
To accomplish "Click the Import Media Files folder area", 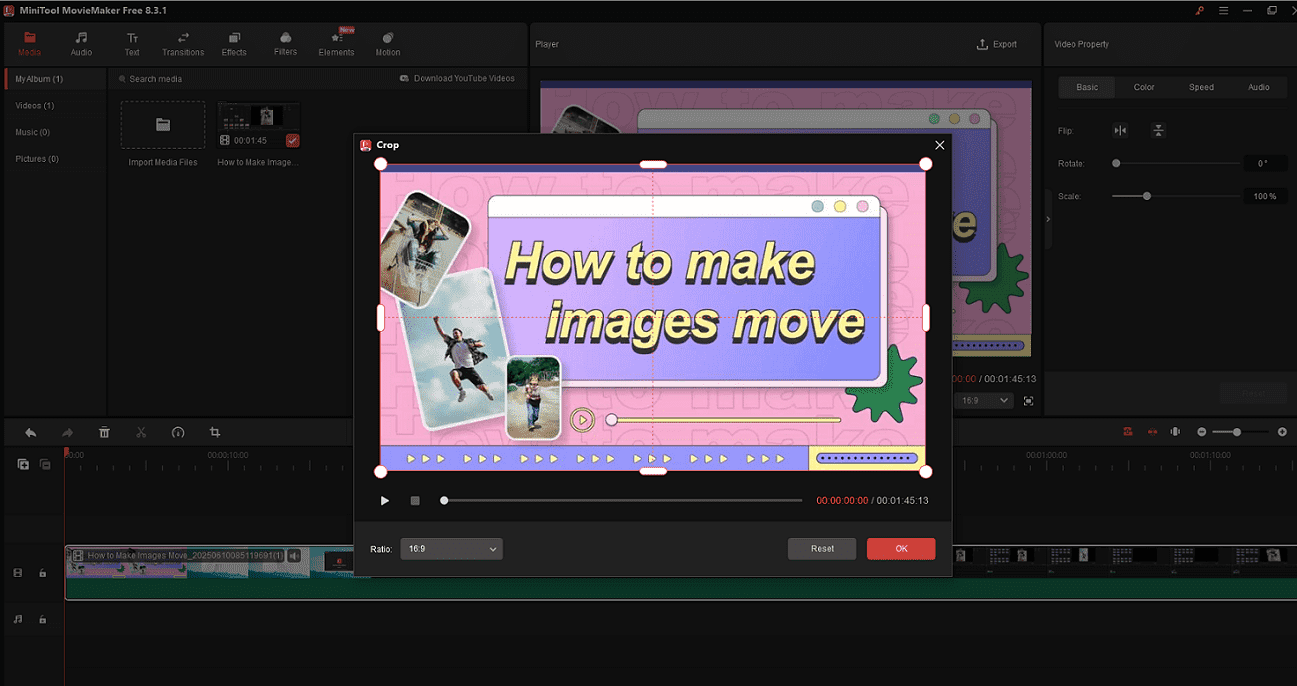I will pyautogui.click(x=162, y=125).
